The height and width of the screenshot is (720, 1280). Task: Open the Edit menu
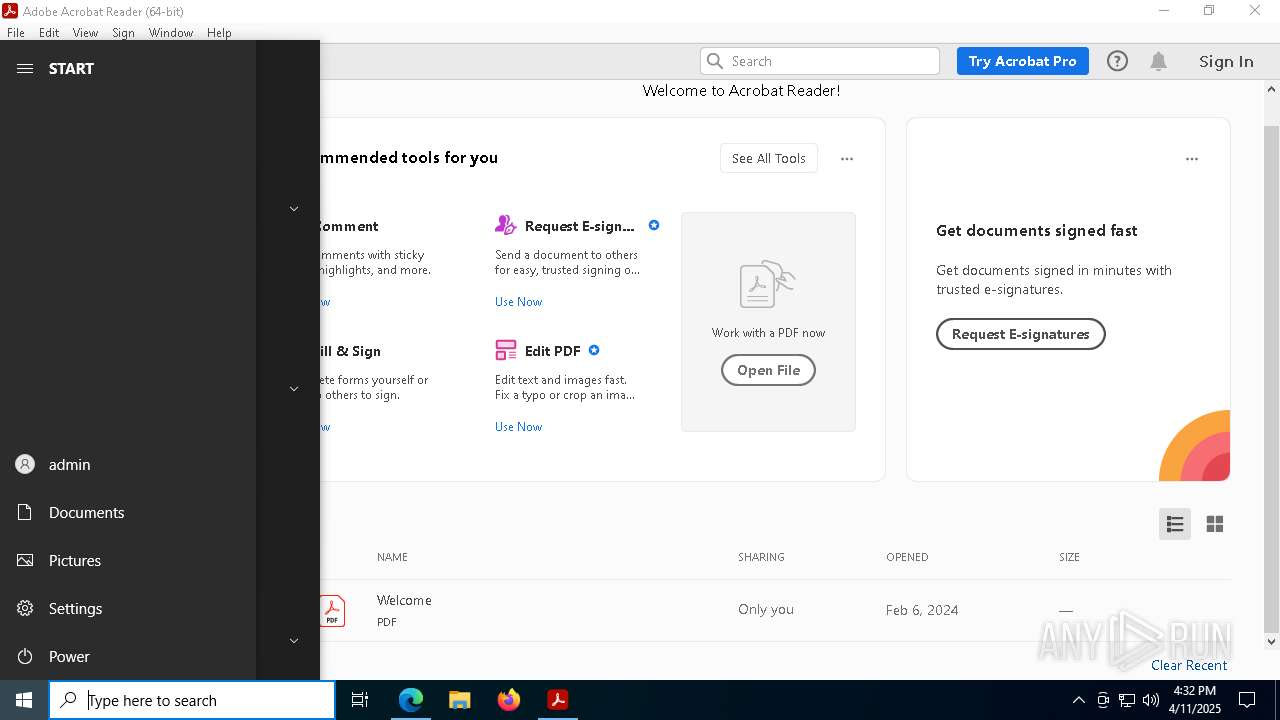(x=49, y=32)
